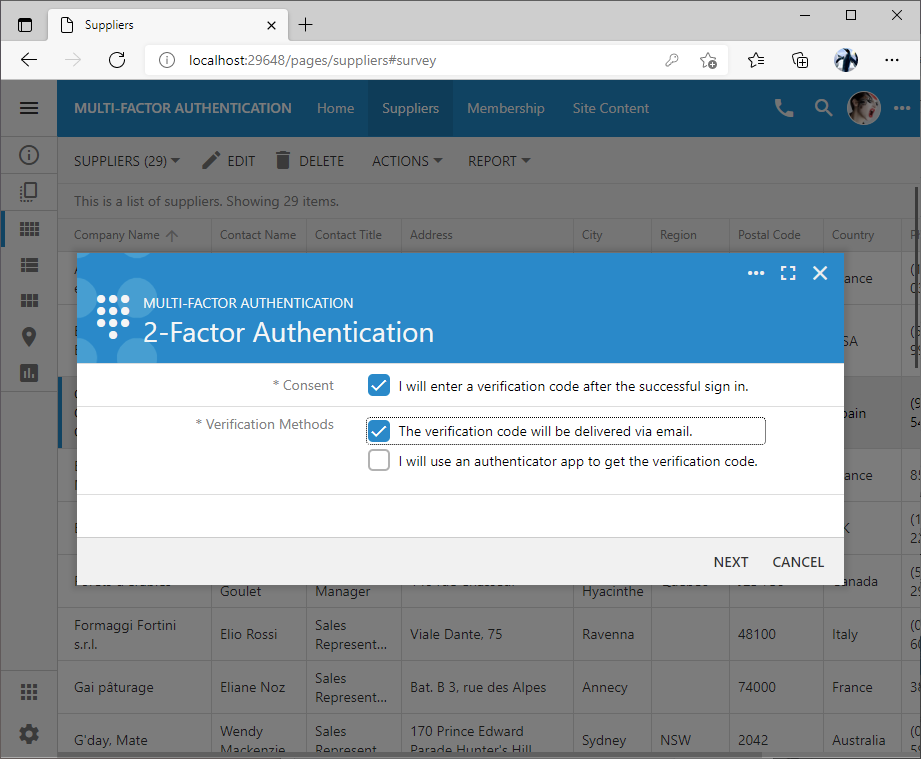This screenshot has width=921, height=759.
Task: Open the Site Content page
Action: [x=610, y=108]
